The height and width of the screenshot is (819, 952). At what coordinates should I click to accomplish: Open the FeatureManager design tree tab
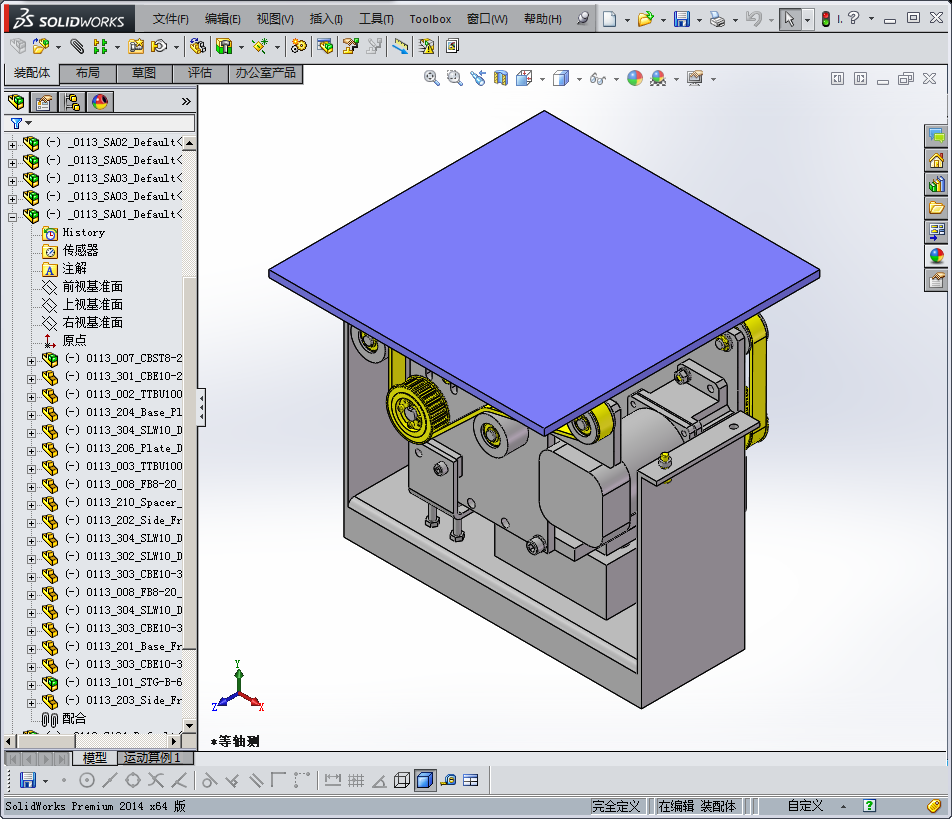pyautogui.click(x=16, y=102)
